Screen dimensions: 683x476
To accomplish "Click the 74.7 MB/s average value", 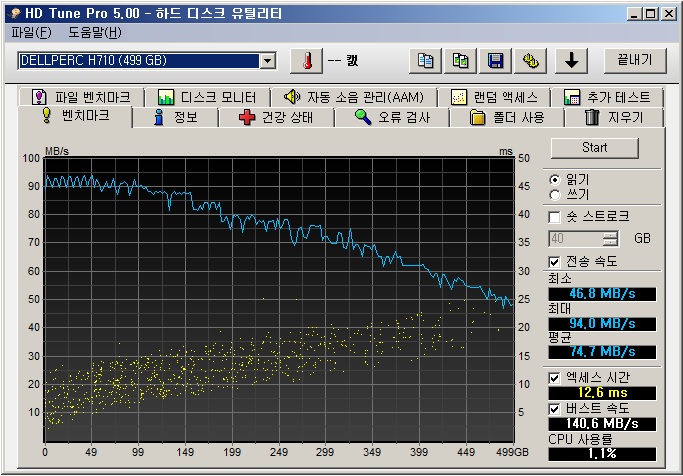I will pos(602,352).
